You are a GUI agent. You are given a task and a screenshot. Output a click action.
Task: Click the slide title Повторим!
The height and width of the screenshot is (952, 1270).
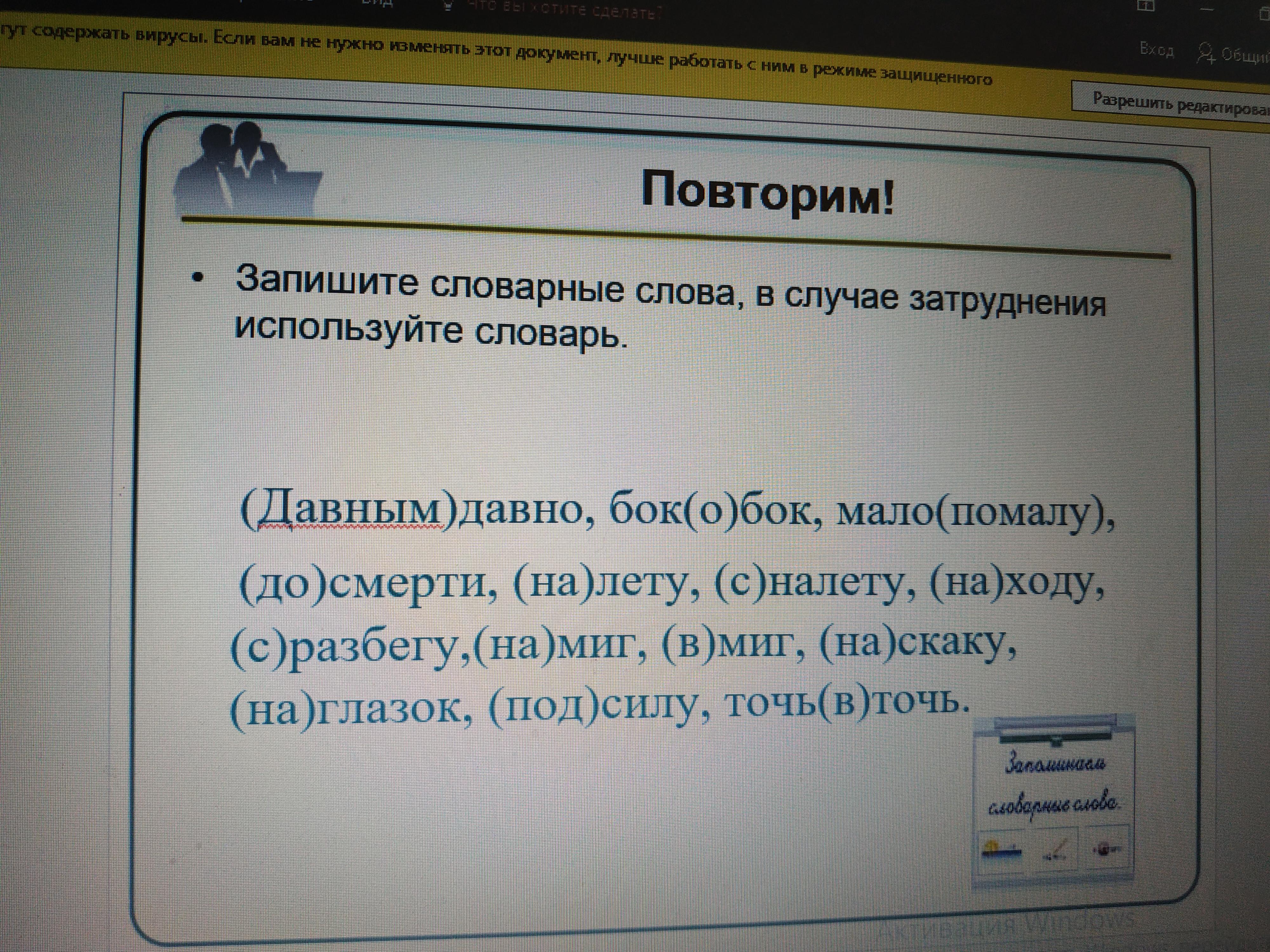(x=767, y=192)
